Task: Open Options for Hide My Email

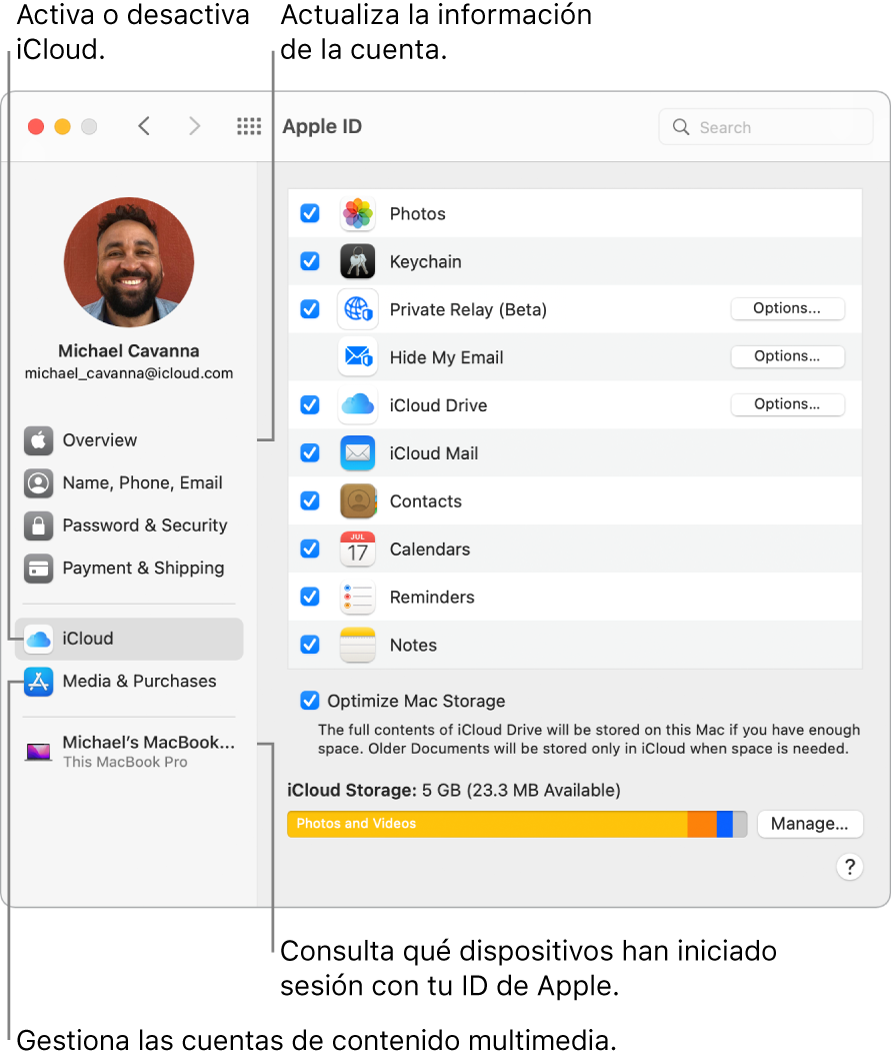Action: (787, 356)
